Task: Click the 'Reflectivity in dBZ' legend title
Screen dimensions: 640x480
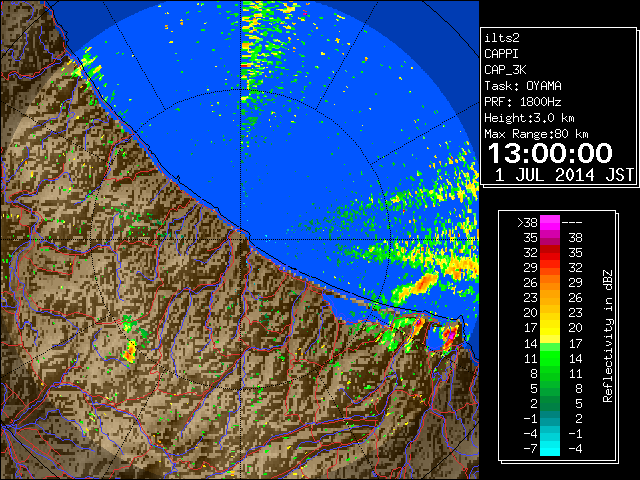Action: 608,336
